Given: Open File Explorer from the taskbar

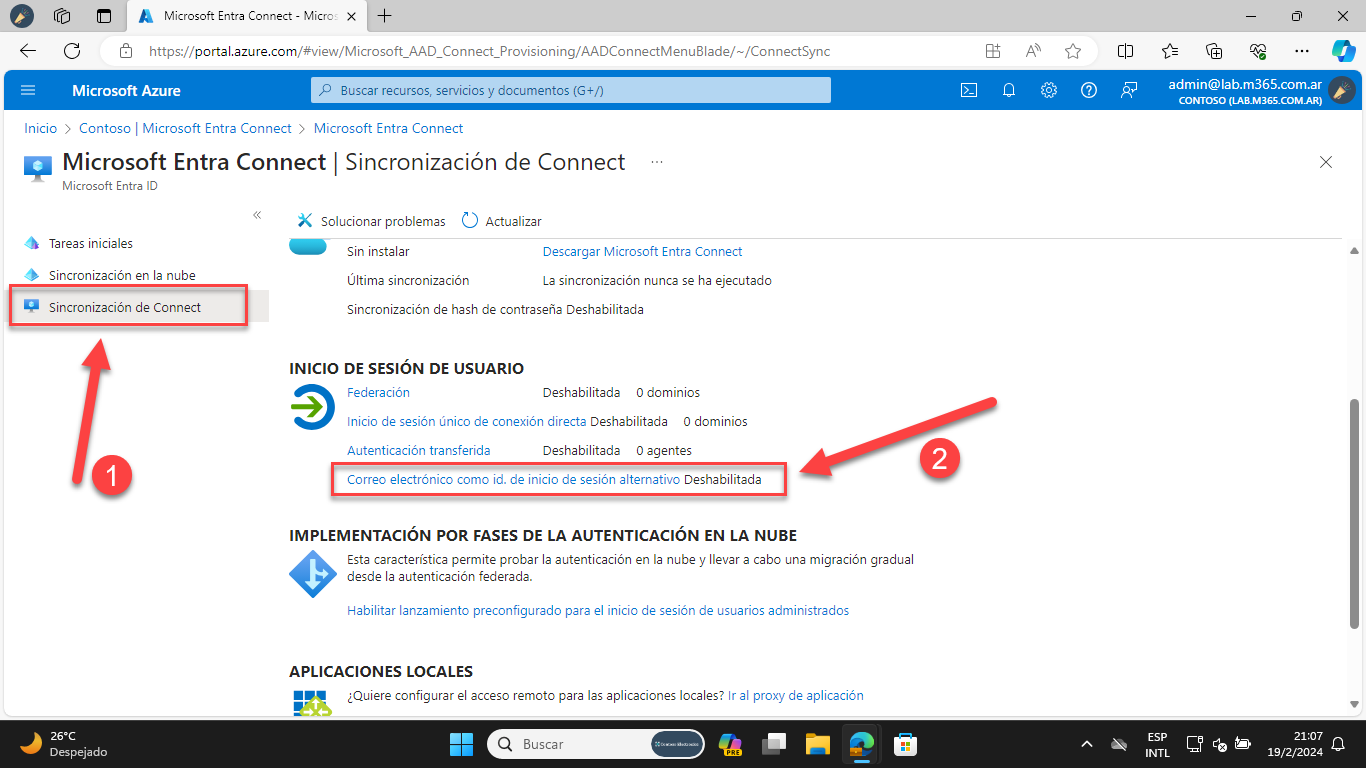Looking at the screenshot, I should click(x=818, y=744).
